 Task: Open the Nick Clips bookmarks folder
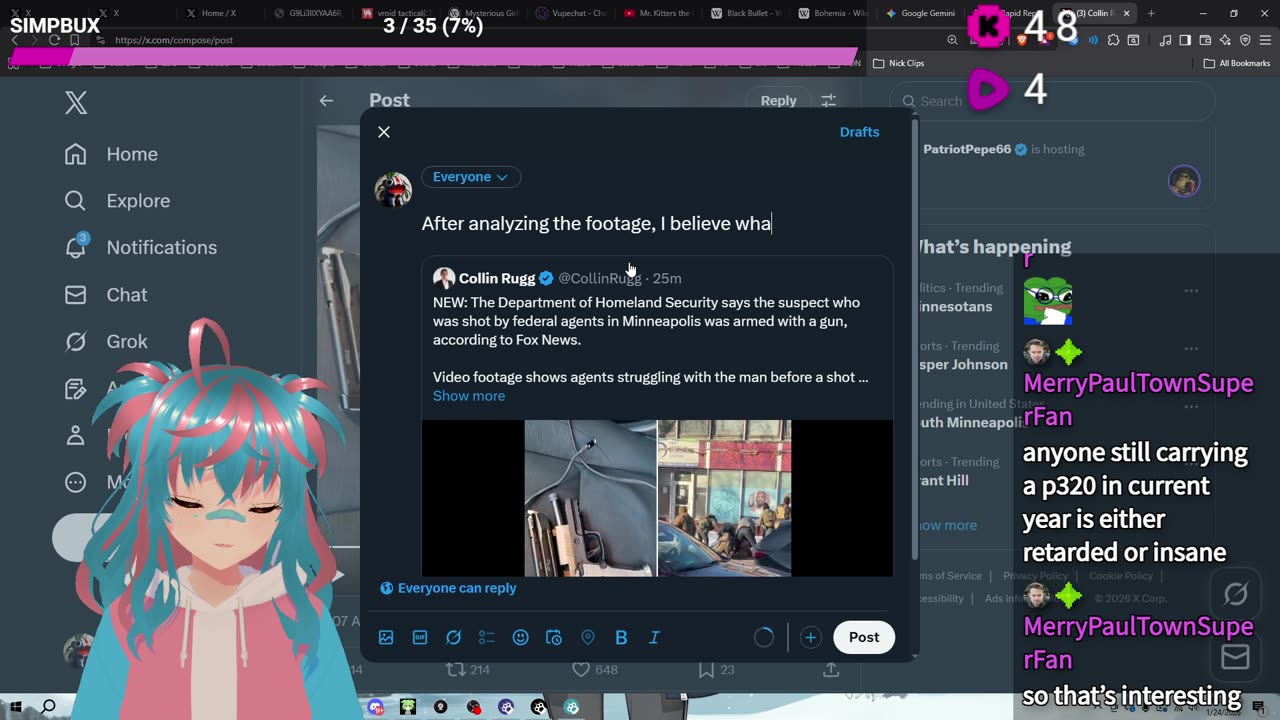[x=898, y=63]
